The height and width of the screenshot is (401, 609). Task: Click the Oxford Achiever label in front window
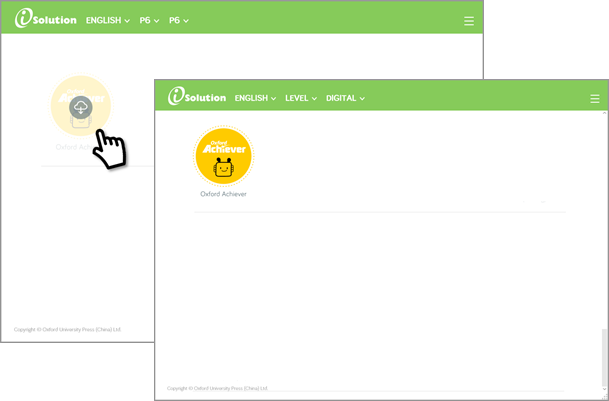point(223,194)
